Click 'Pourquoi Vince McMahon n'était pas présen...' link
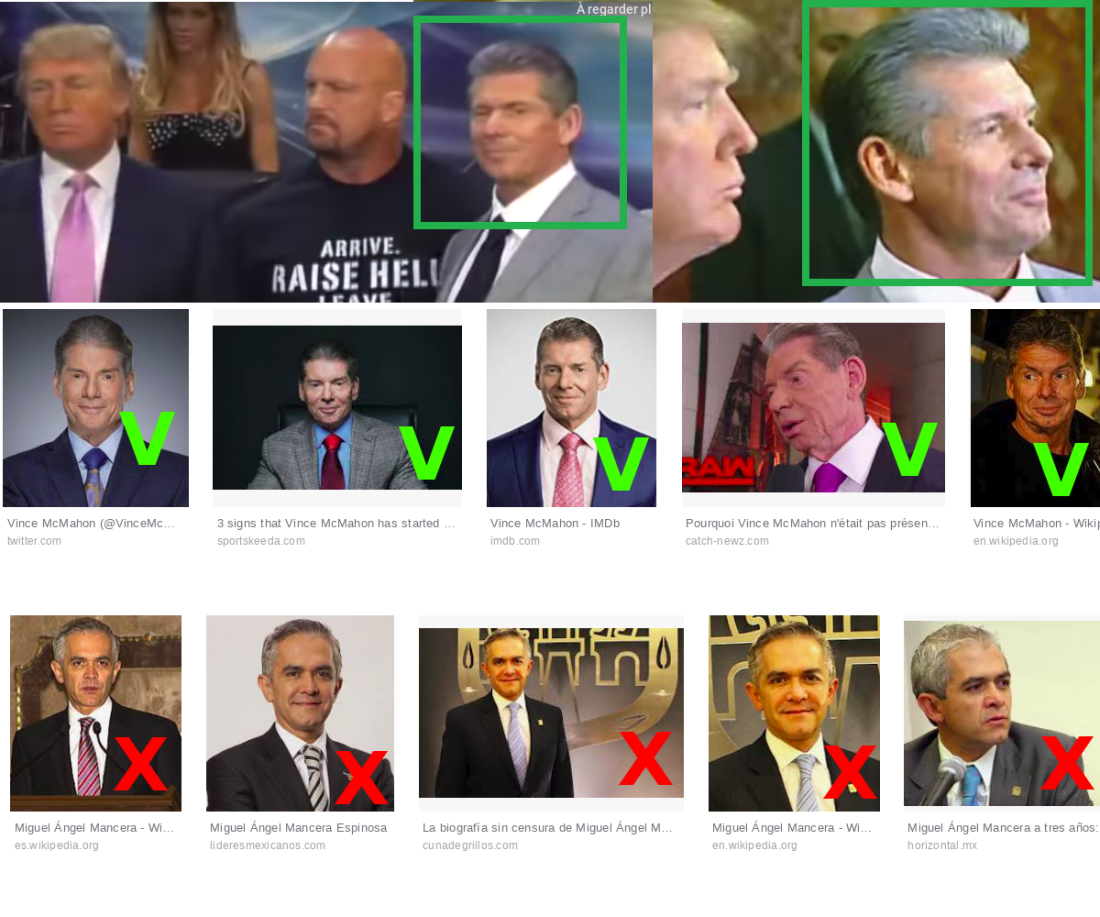This screenshot has width=1100, height=917. point(812,523)
